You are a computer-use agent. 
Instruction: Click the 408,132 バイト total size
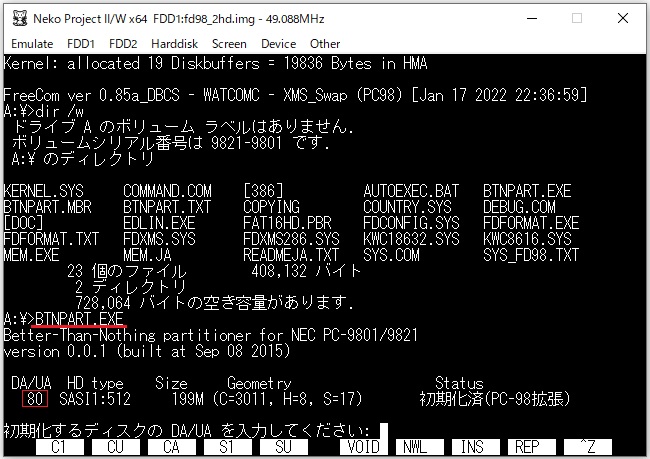pyautogui.click(x=306, y=271)
